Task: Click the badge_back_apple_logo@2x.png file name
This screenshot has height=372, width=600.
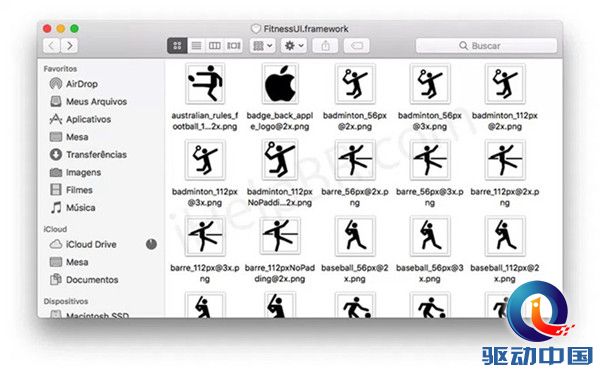Action: [x=280, y=121]
